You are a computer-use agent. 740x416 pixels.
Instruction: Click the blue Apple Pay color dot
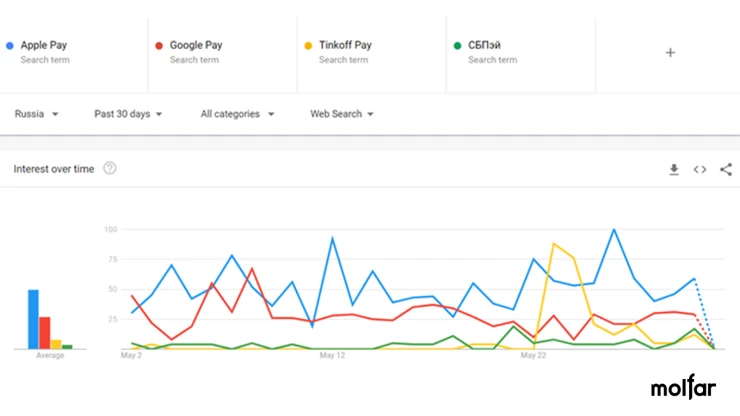[9, 46]
